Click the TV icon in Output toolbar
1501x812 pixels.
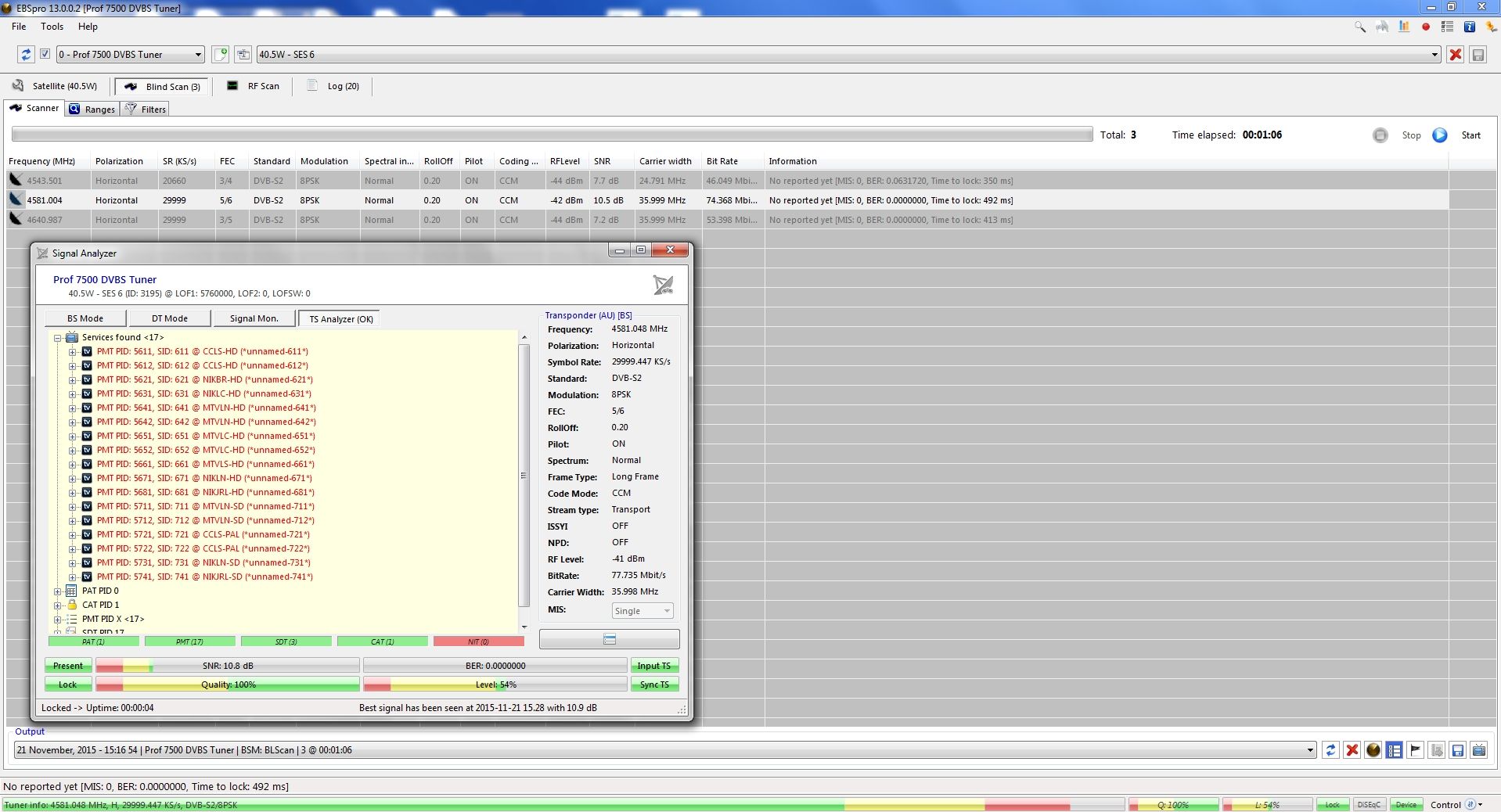coord(1478,750)
